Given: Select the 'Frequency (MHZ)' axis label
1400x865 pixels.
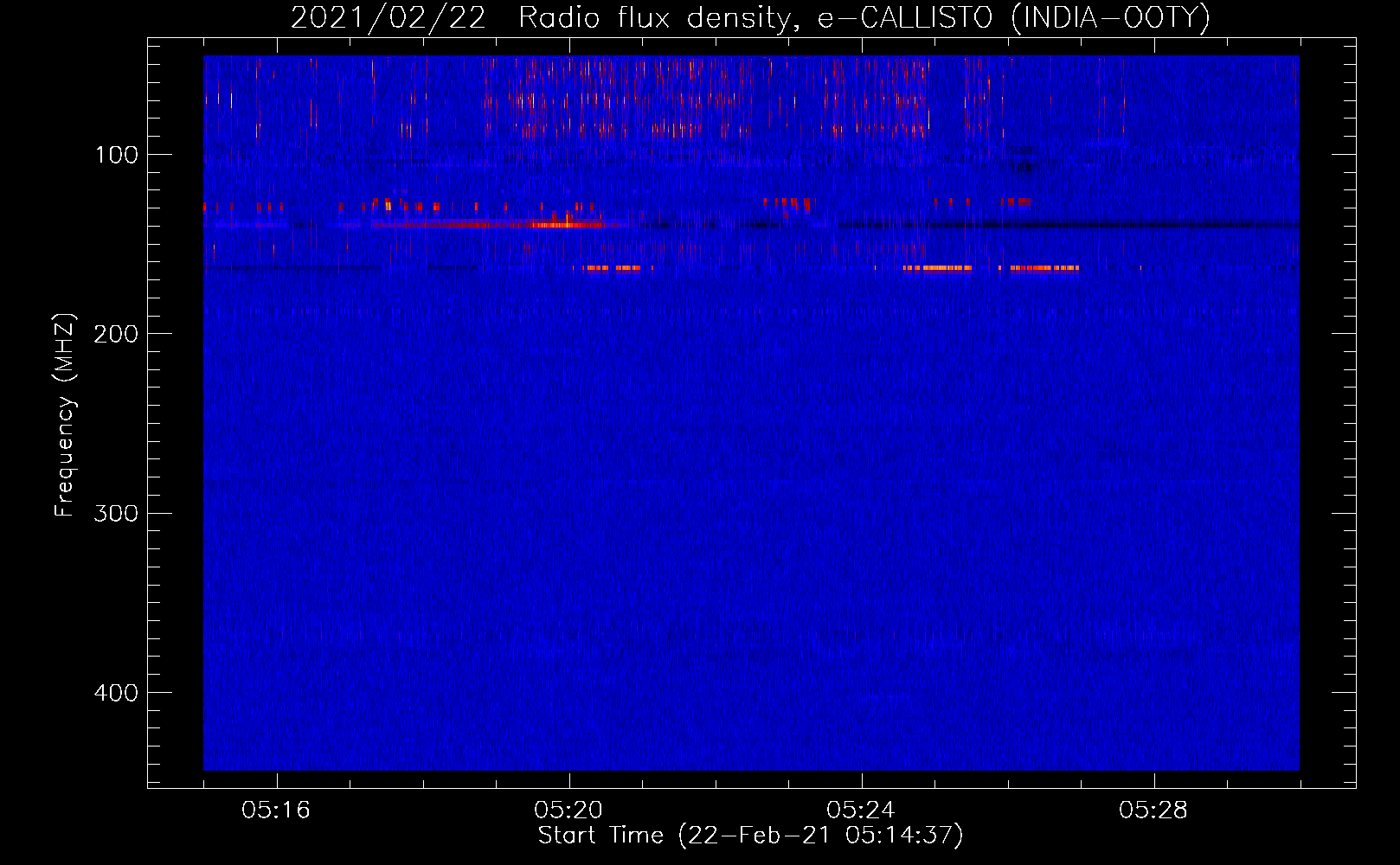Looking at the screenshot, I should 65,415.
